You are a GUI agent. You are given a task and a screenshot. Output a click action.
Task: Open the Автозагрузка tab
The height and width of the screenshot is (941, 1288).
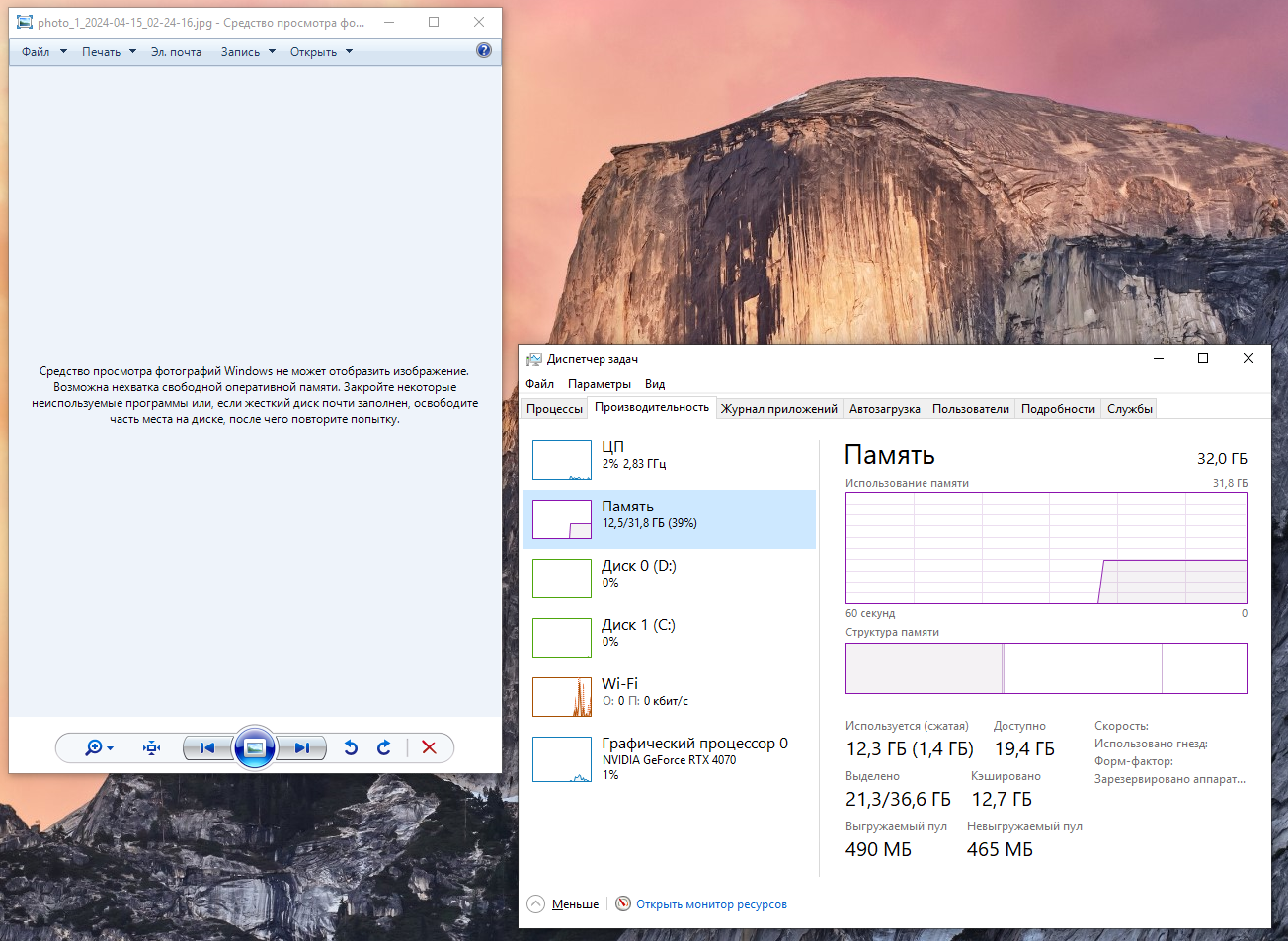[884, 409]
